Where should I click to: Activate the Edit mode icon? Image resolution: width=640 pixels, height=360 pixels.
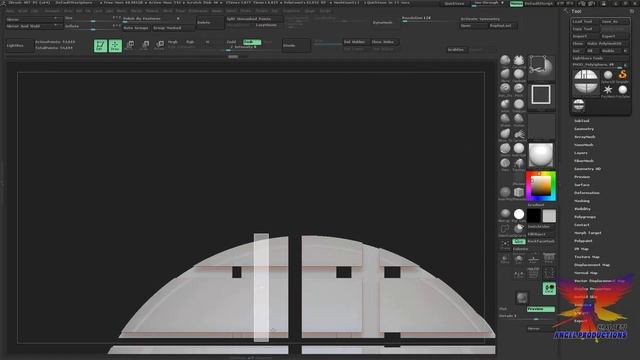tap(100, 46)
